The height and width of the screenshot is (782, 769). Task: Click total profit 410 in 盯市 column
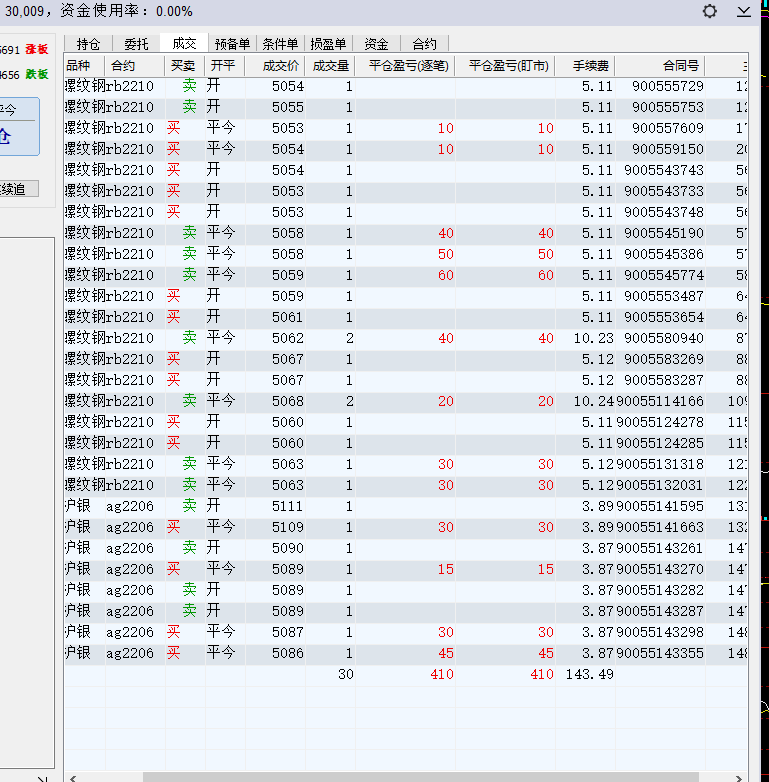click(x=542, y=674)
